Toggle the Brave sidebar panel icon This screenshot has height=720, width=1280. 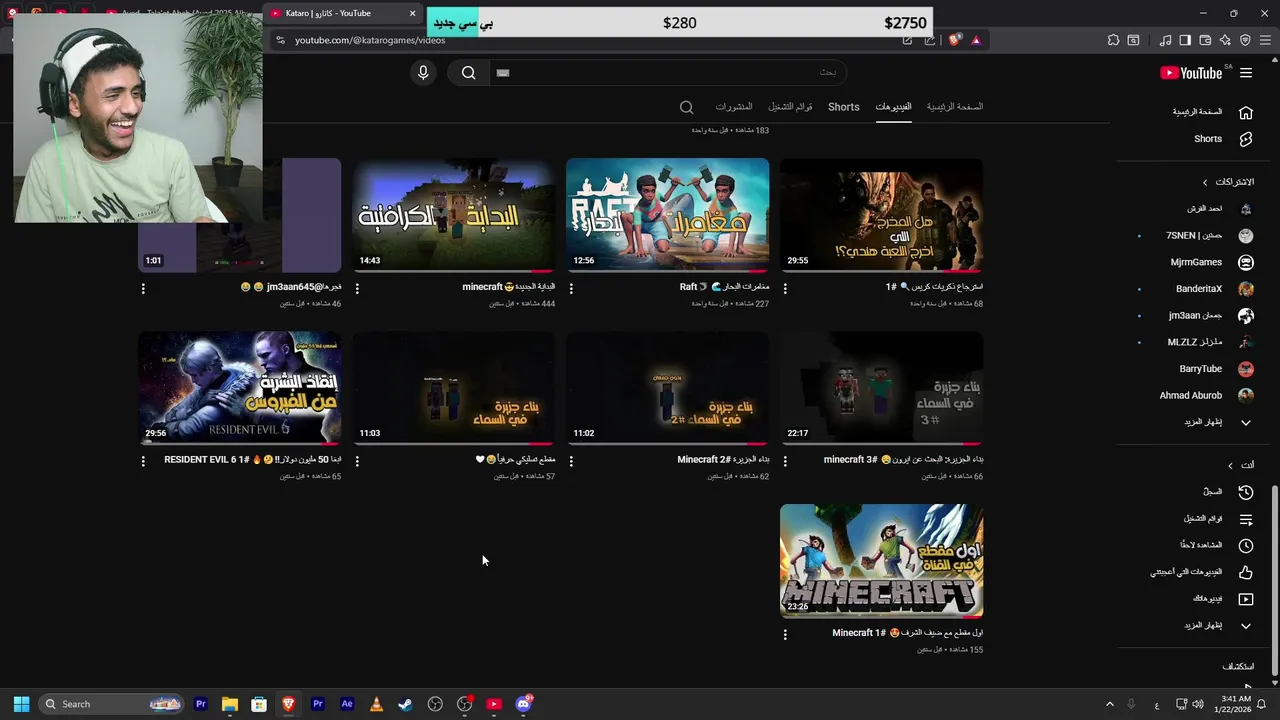pyautogui.click(x=1185, y=40)
